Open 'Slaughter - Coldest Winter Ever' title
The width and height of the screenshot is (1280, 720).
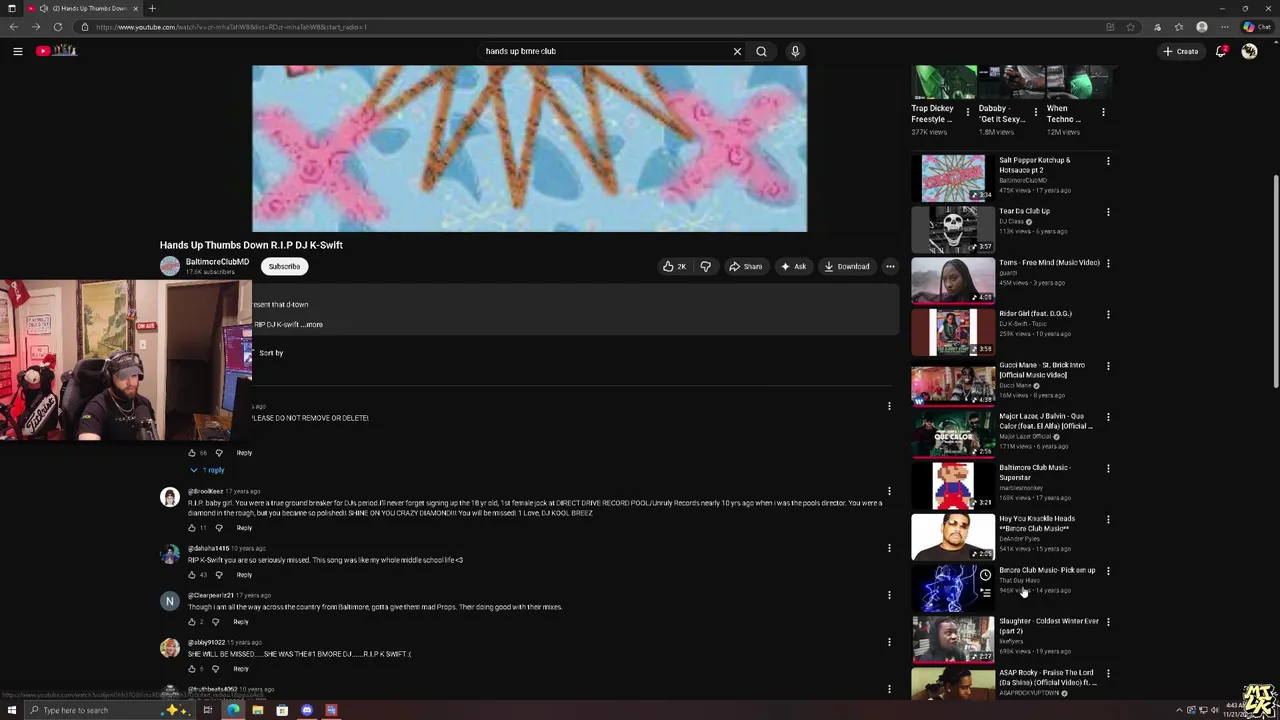1049,626
